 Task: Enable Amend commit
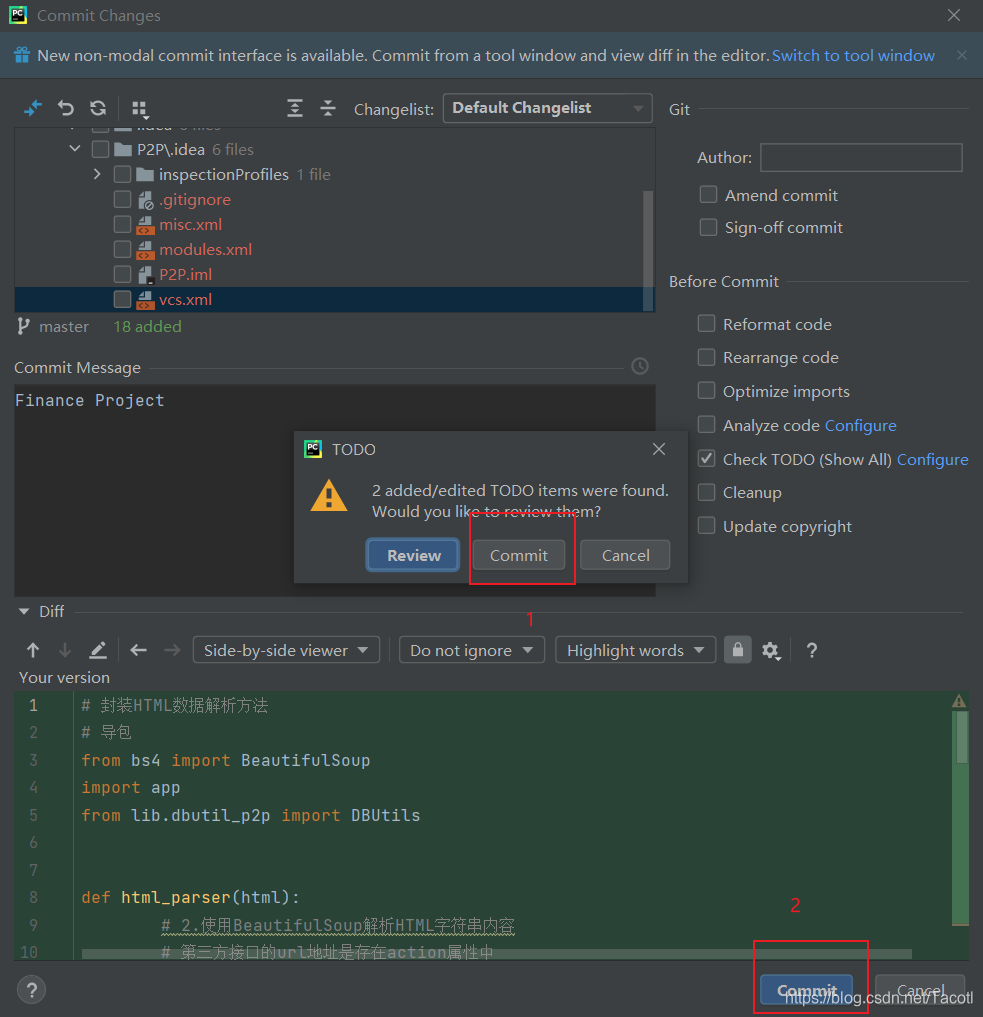click(708, 195)
